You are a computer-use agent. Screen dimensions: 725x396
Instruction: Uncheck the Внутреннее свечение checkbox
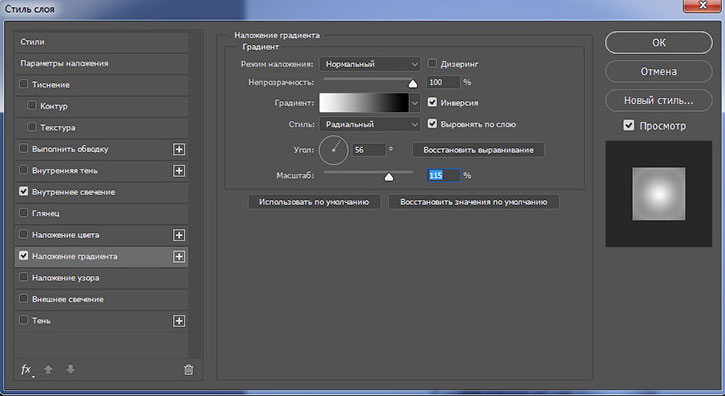(24, 191)
